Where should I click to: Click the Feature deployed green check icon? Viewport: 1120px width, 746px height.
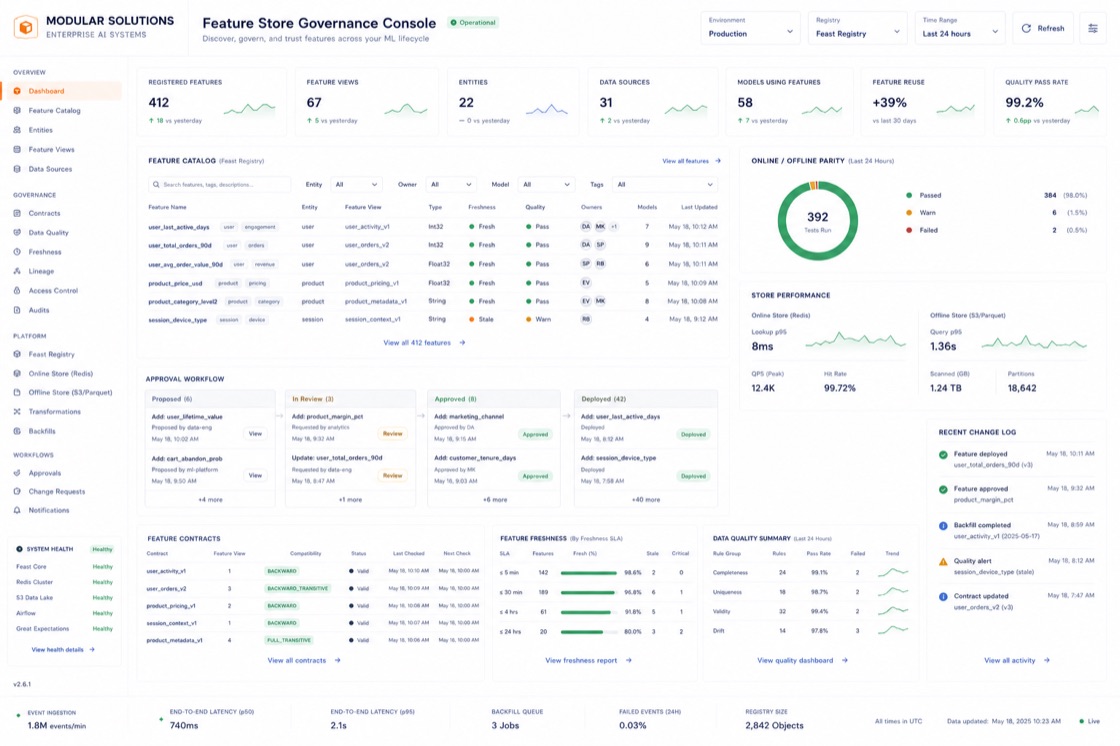tap(943, 454)
